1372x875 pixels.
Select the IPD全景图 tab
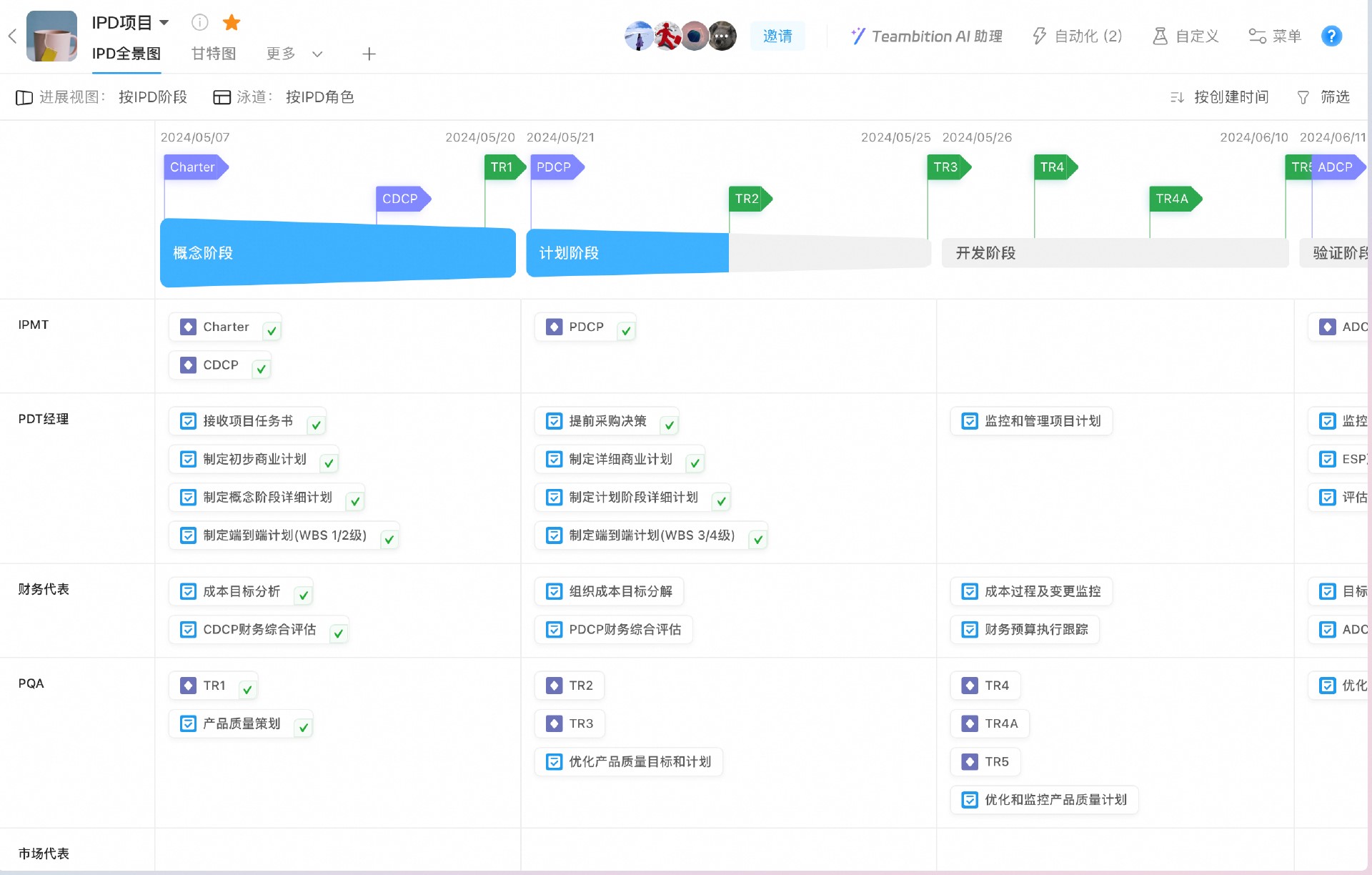126,54
